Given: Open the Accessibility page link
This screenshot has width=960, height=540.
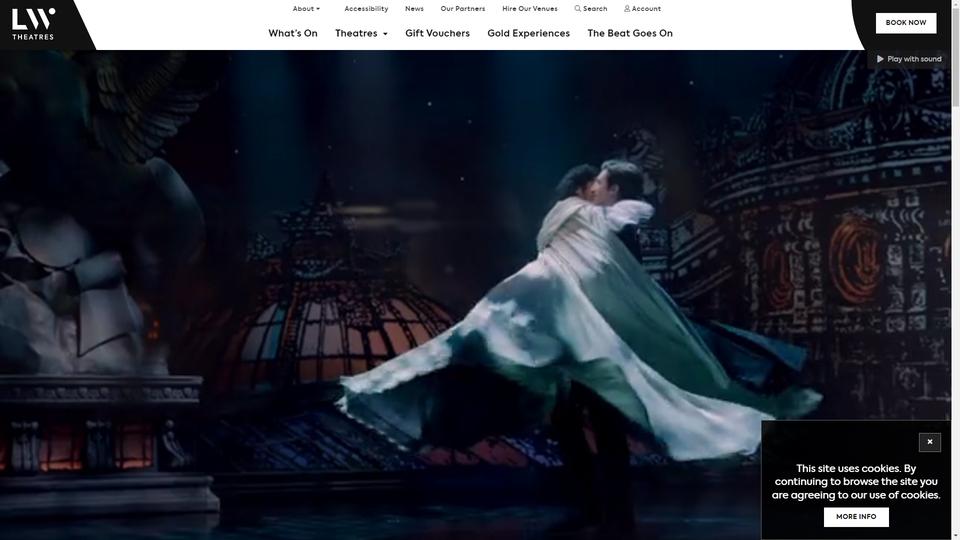Looking at the screenshot, I should pos(366,9).
